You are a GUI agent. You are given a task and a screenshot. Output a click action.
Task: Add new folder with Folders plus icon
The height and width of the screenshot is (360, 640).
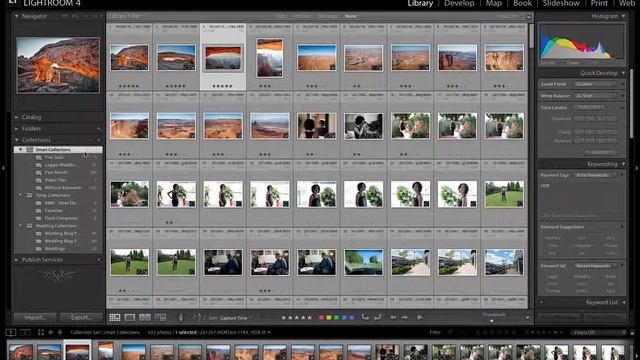pos(99,129)
